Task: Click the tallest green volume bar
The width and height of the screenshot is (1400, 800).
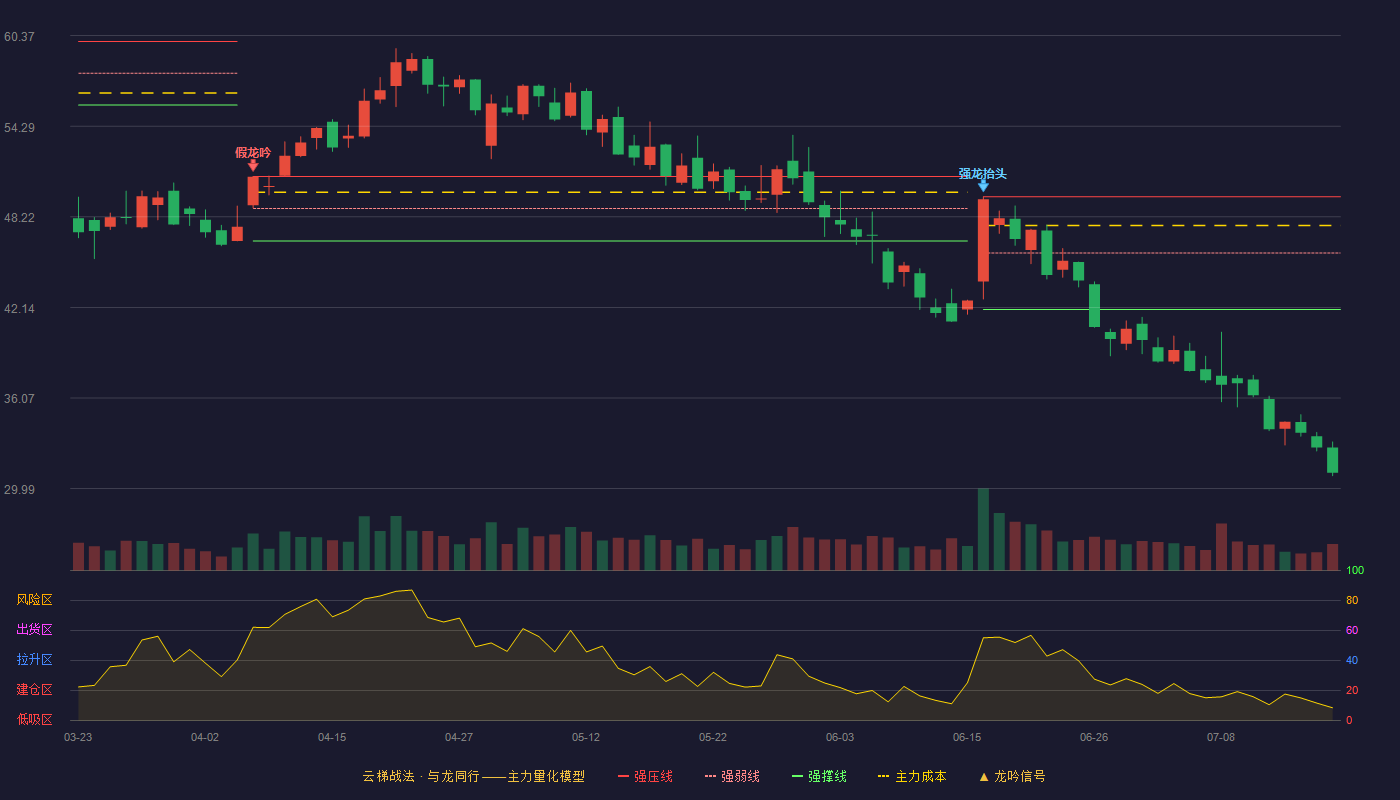Action: (983, 529)
